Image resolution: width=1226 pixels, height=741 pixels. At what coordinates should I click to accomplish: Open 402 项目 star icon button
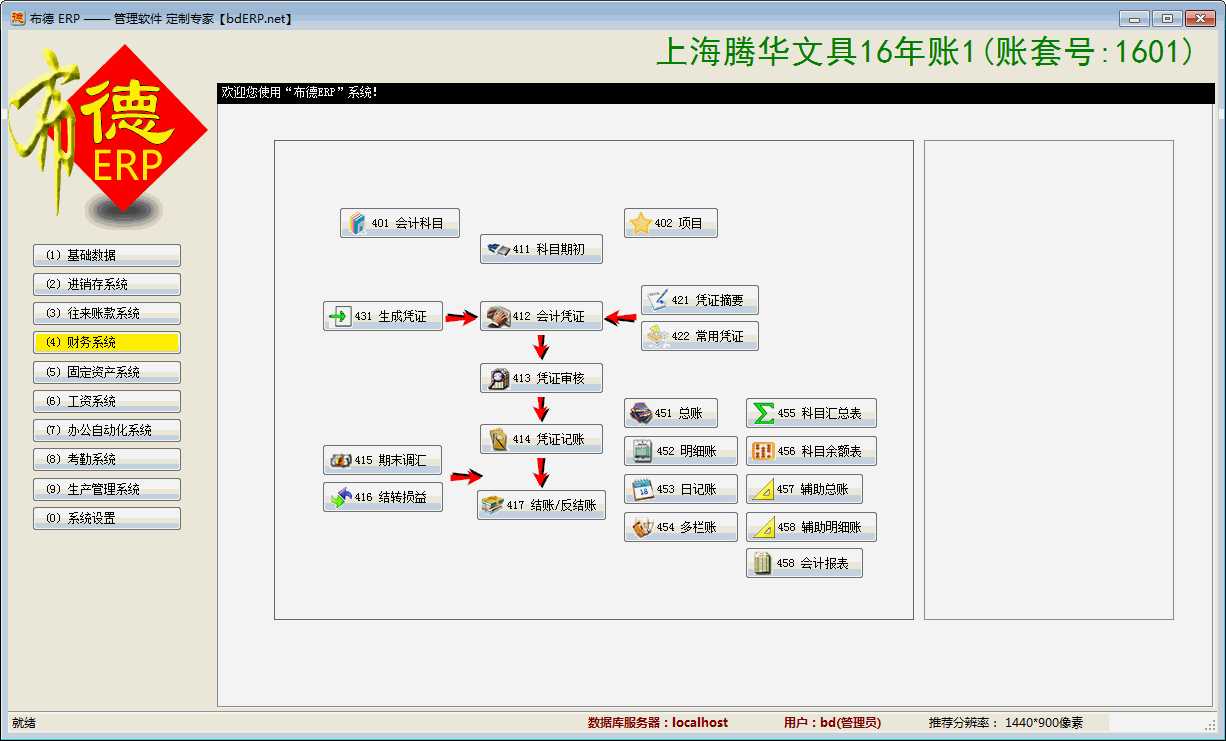tap(670, 223)
